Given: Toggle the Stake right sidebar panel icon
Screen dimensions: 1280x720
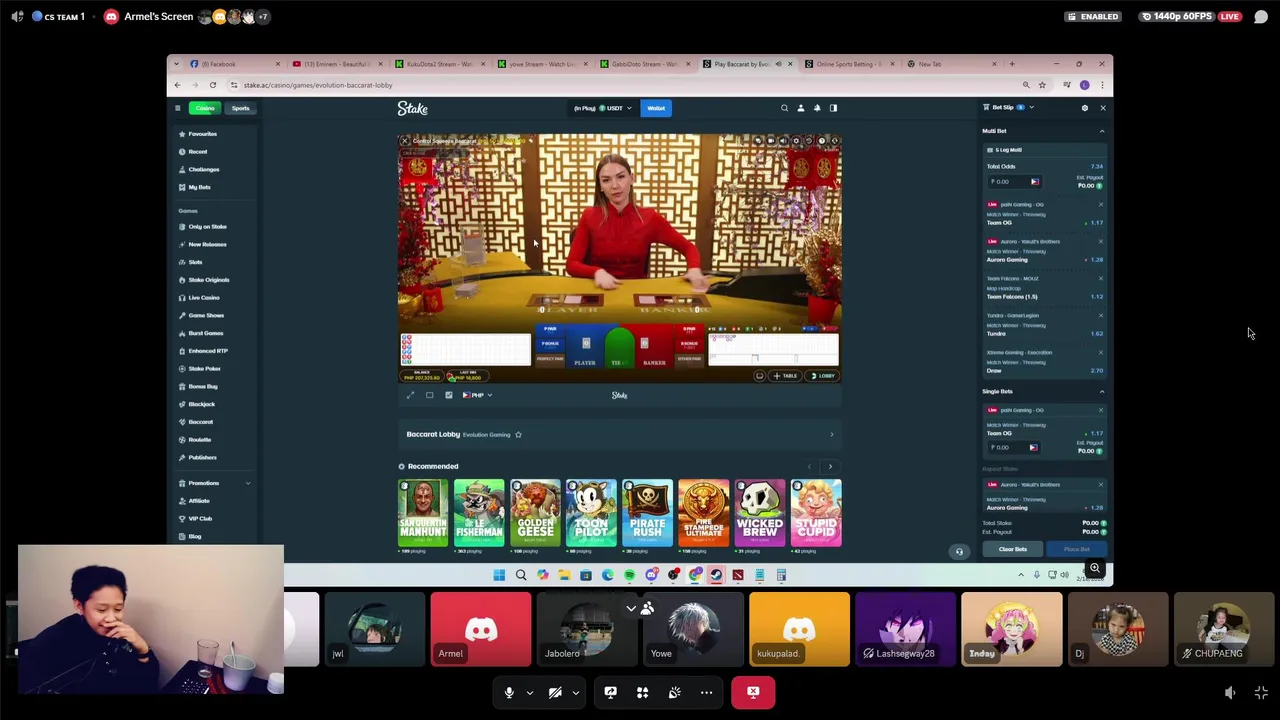Looking at the screenshot, I should [x=833, y=108].
